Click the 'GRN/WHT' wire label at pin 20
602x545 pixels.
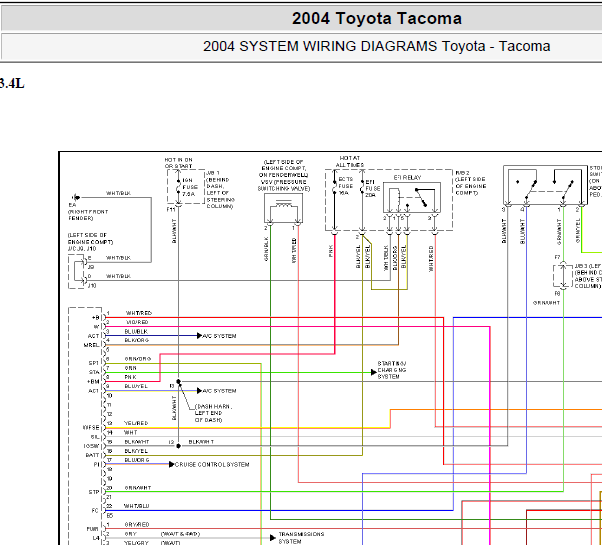point(138,488)
